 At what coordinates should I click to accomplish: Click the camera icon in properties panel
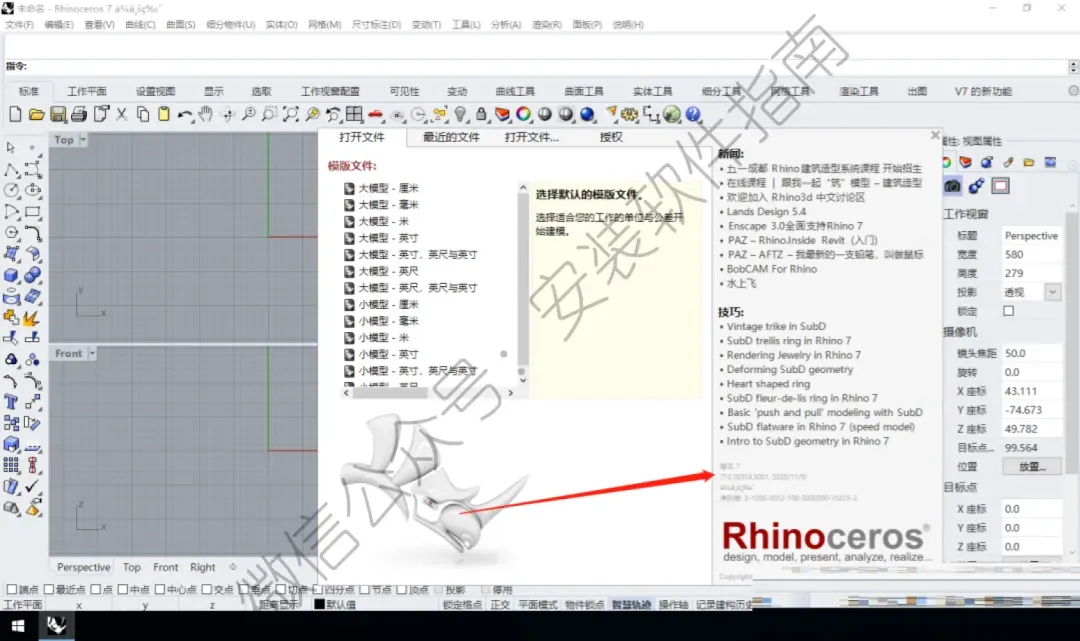953,186
